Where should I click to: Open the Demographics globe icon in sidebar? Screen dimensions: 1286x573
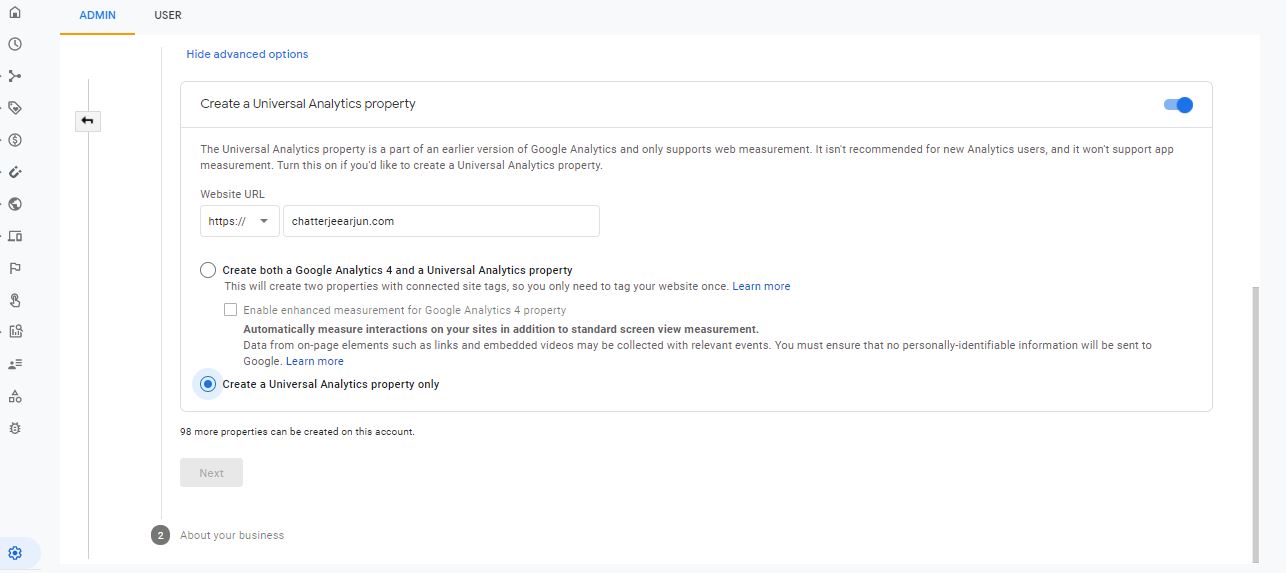pyautogui.click(x=15, y=204)
